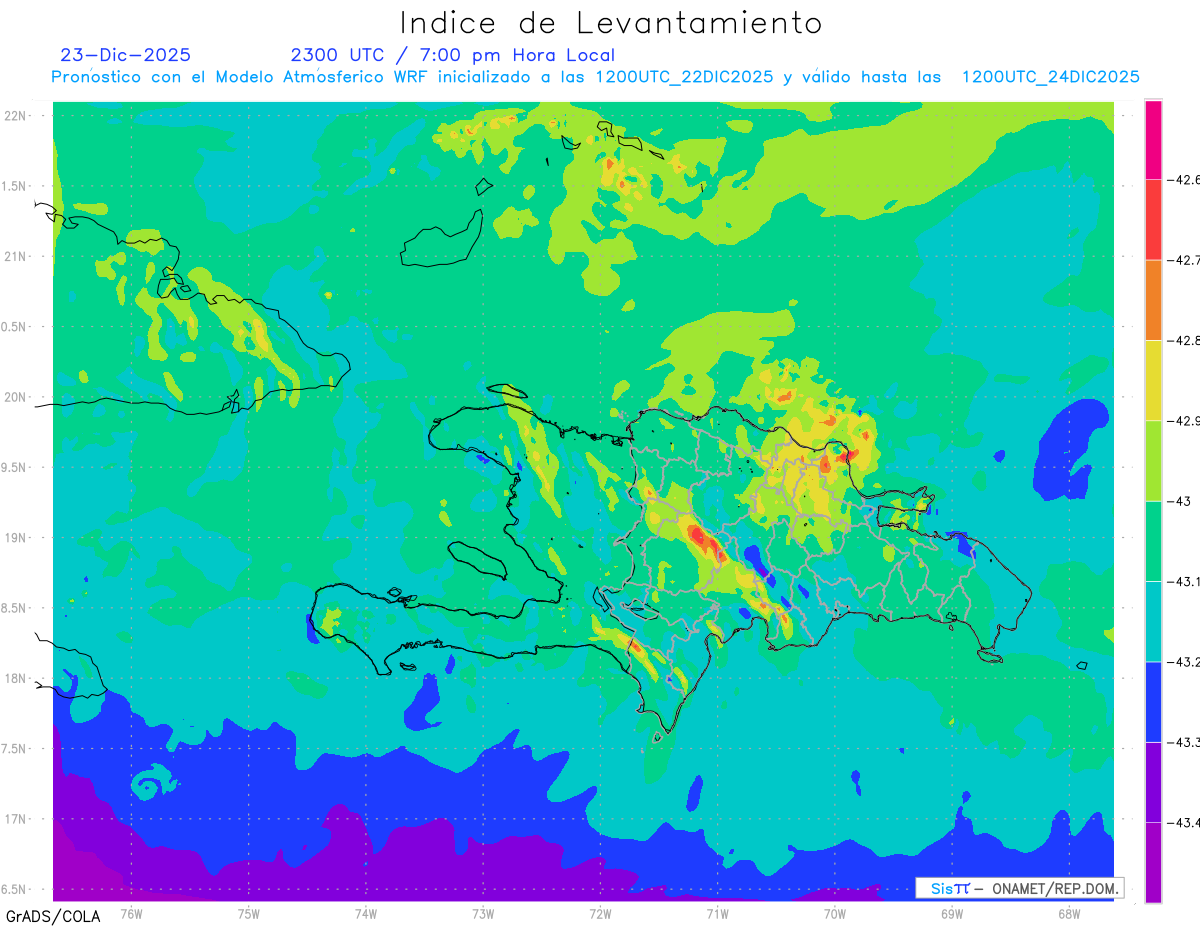
Task: Click the color bar value '-43.1'
Action: (1183, 581)
